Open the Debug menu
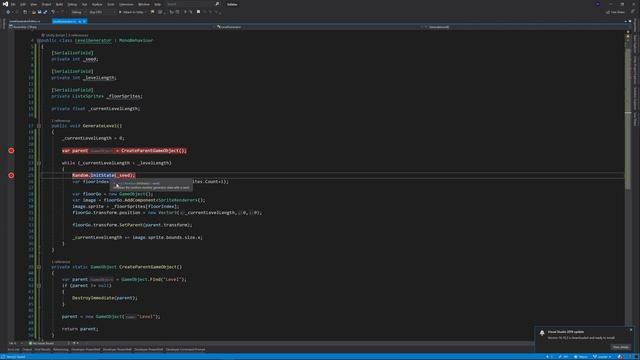Image resolution: width=640 pixels, height=360 pixels. point(72,4)
